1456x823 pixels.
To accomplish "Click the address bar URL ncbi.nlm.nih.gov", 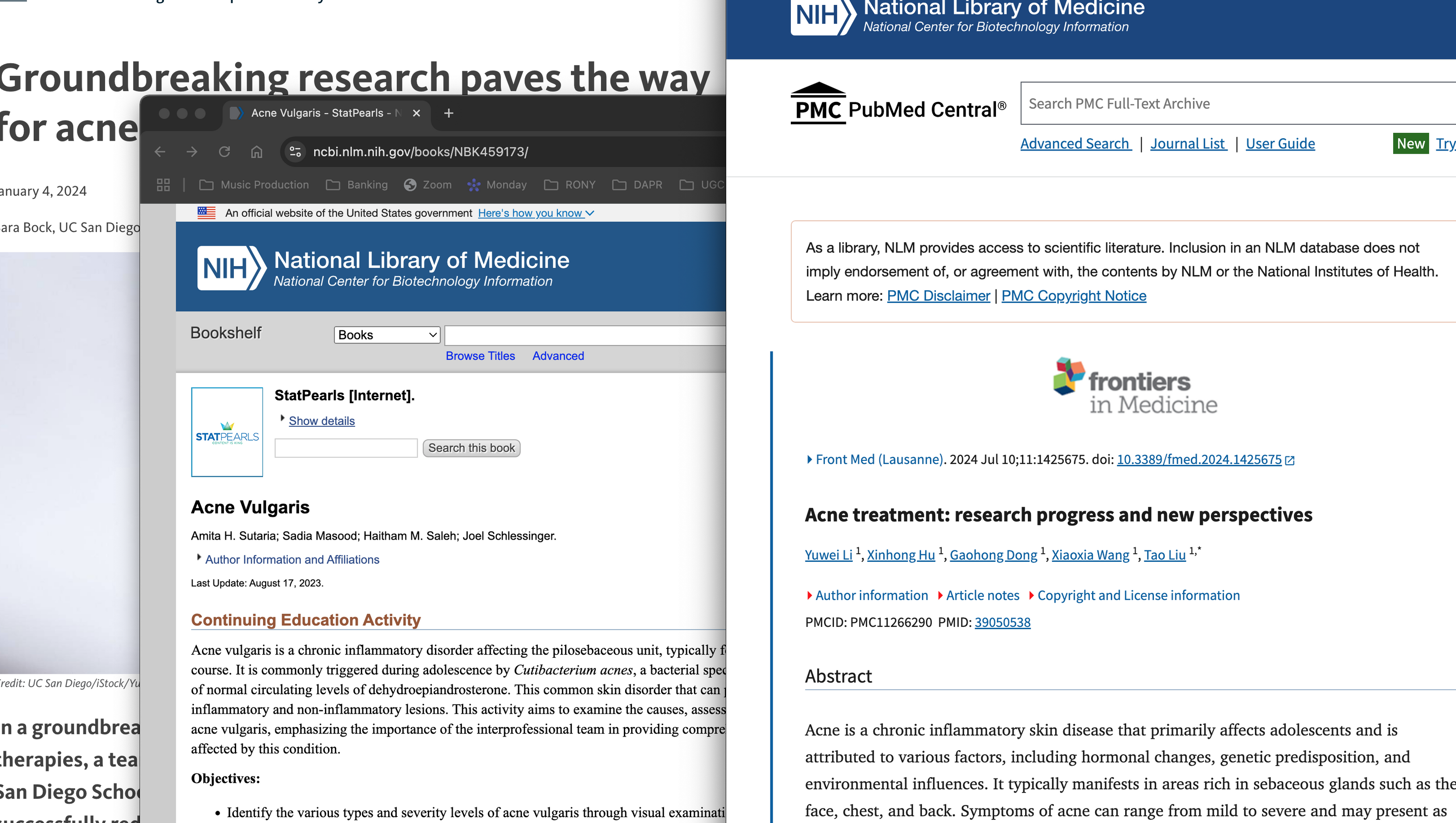I will (420, 151).
